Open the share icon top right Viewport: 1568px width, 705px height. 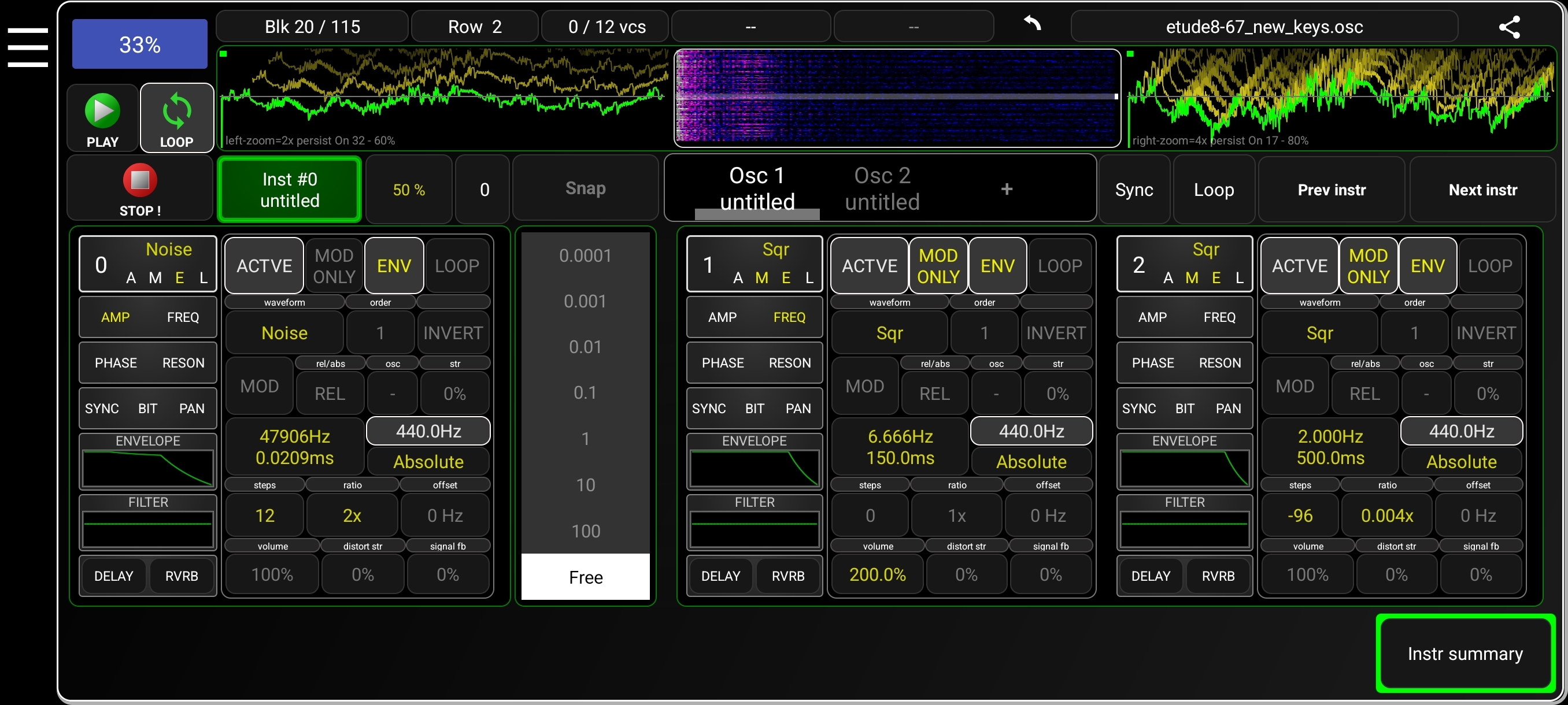pyautogui.click(x=1510, y=27)
